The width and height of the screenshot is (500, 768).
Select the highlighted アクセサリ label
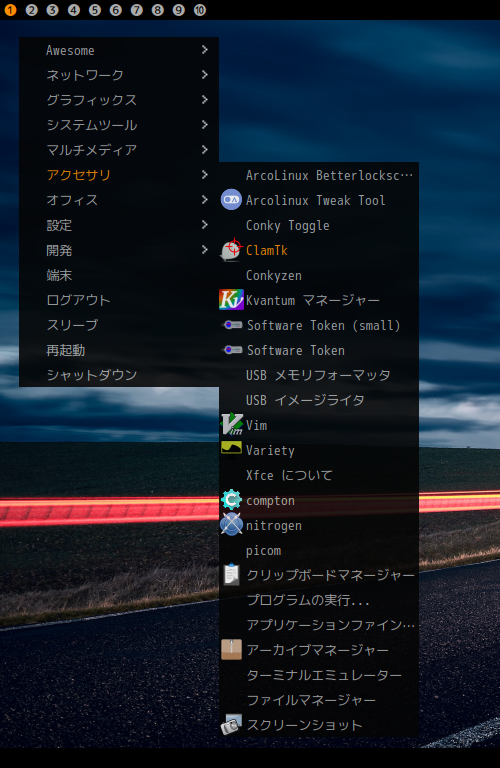point(79,175)
